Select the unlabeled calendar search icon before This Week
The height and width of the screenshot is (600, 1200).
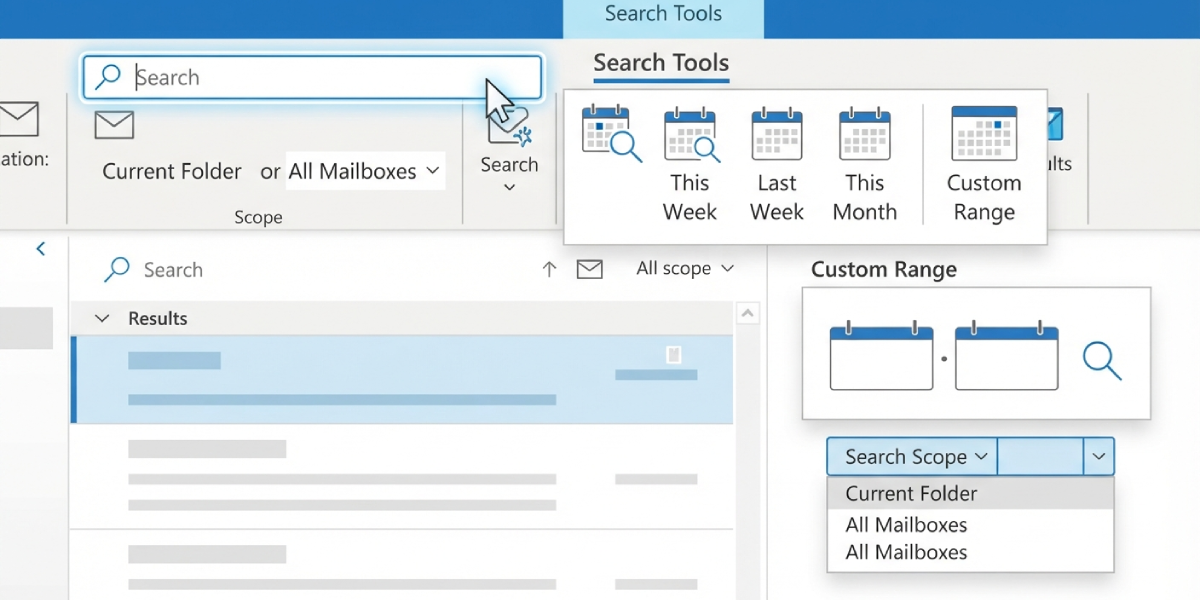coord(611,133)
